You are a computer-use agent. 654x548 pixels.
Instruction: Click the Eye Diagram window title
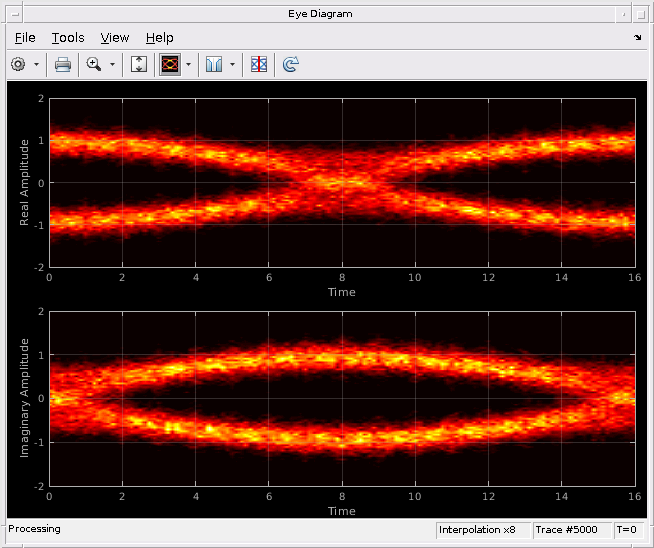coord(320,14)
